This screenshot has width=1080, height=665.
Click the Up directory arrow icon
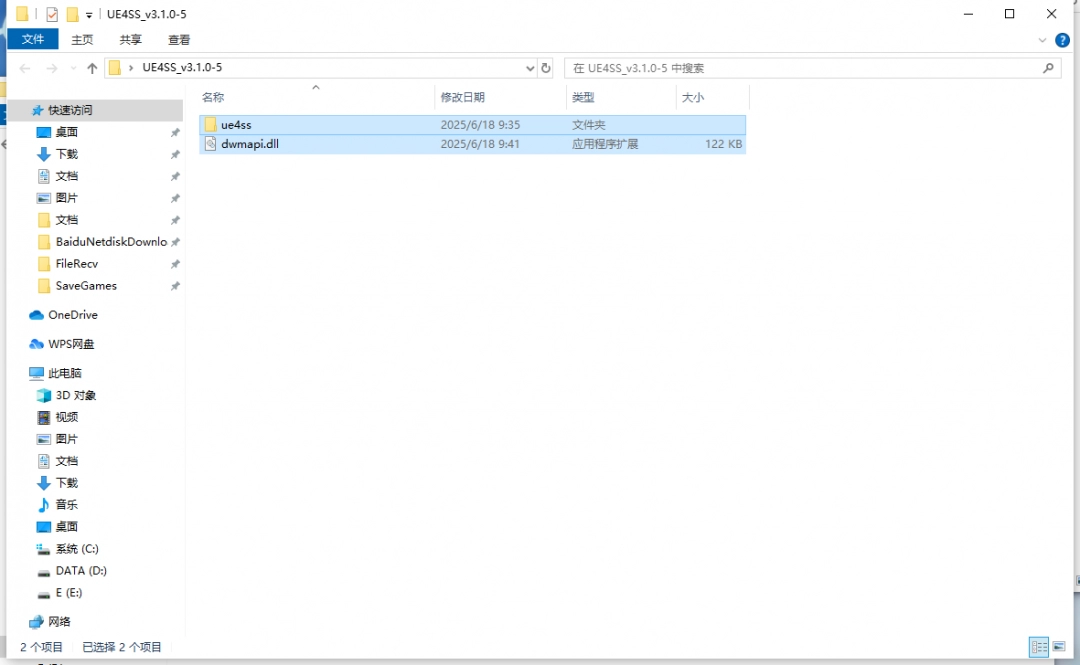(x=92, y=68)
